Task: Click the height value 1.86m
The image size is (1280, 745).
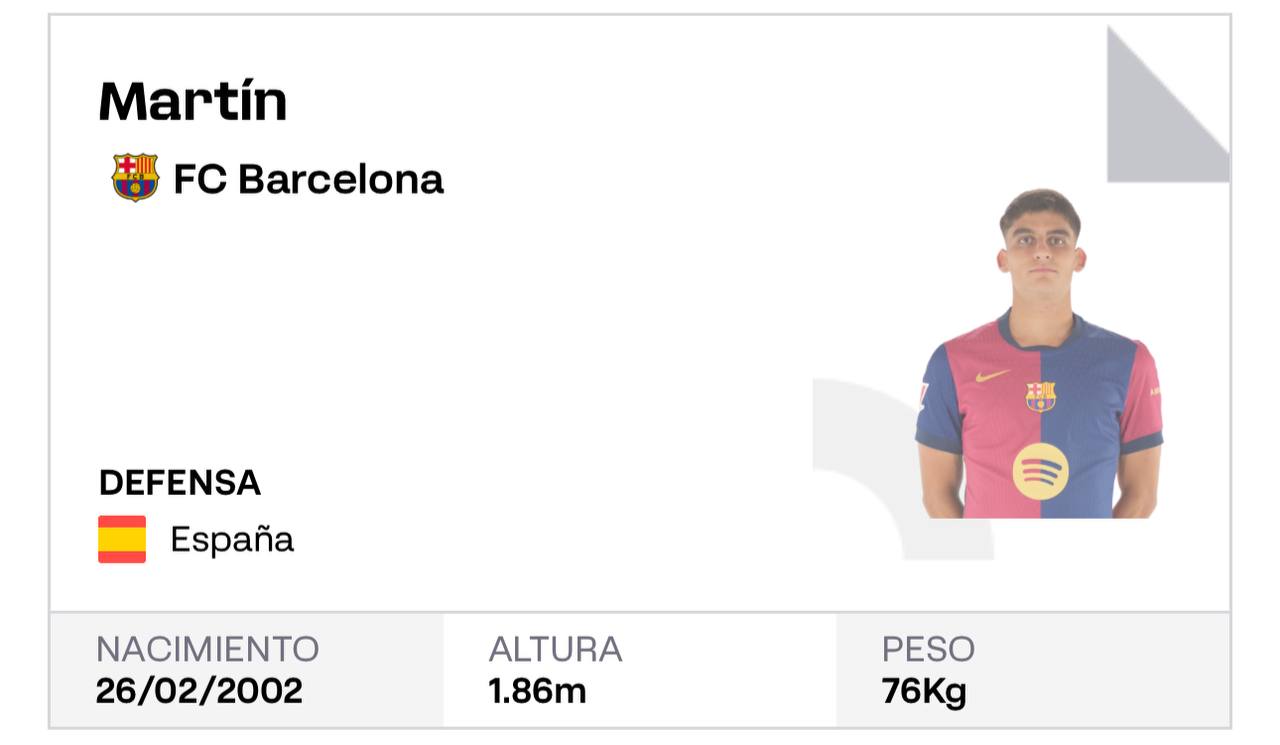Action: click(x=537, y=691)
